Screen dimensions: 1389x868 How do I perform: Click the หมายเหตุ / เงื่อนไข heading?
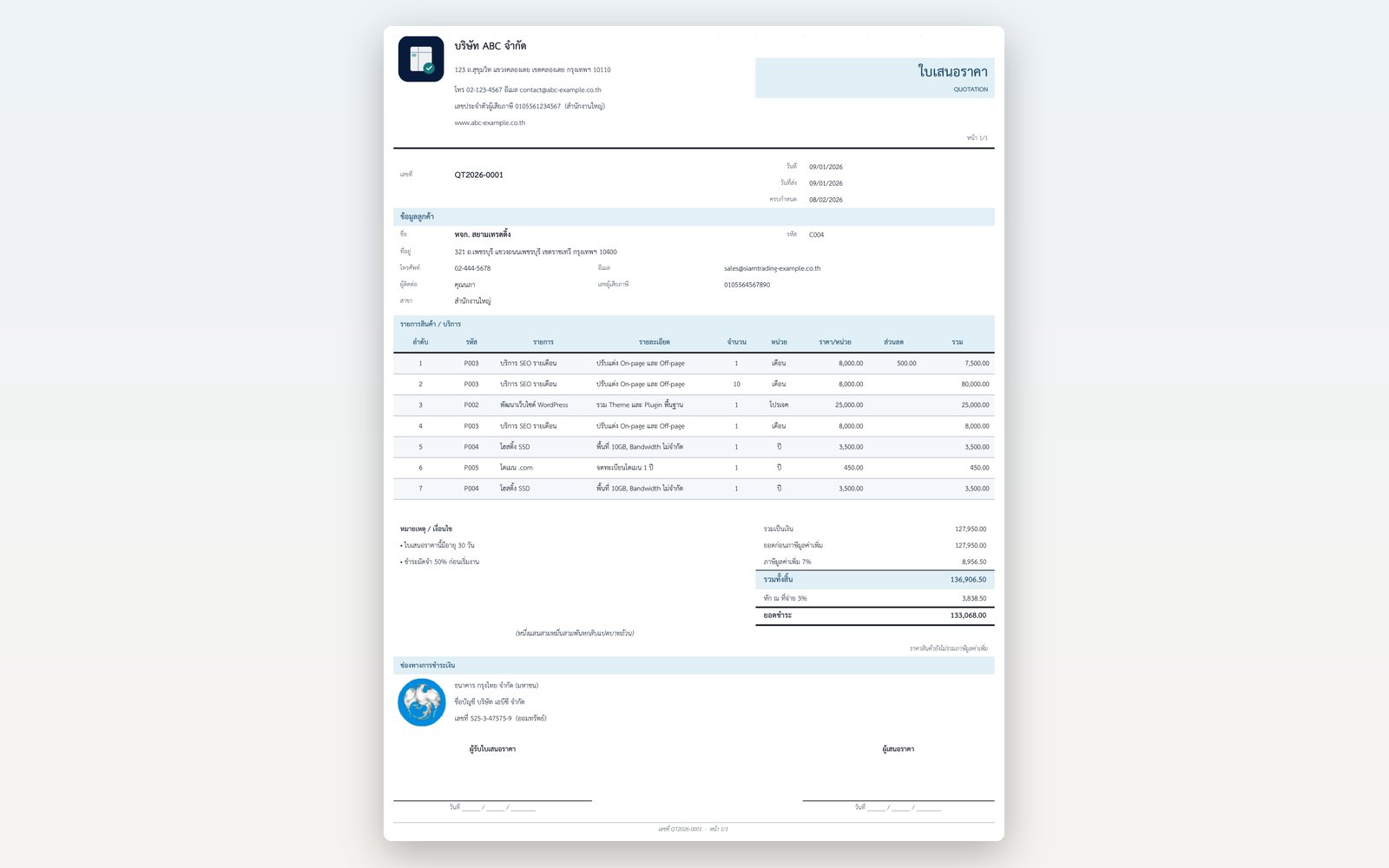(x=426, y=529)
